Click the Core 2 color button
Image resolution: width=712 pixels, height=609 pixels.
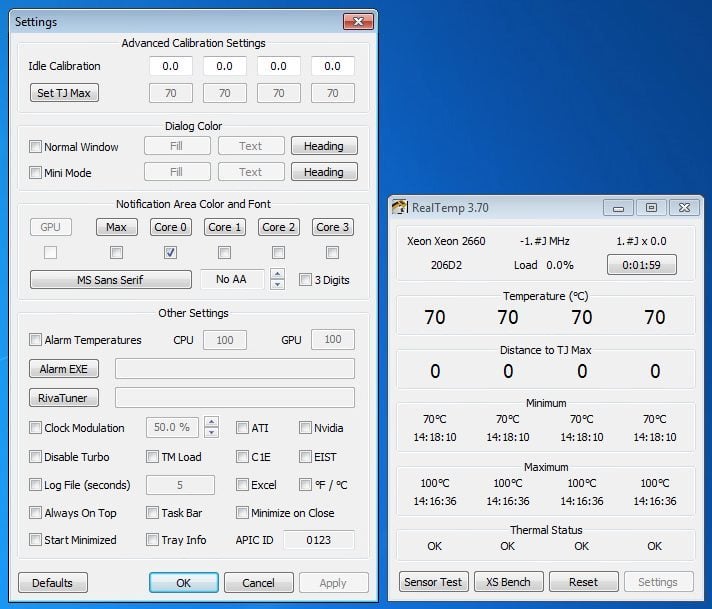[279, 227]
